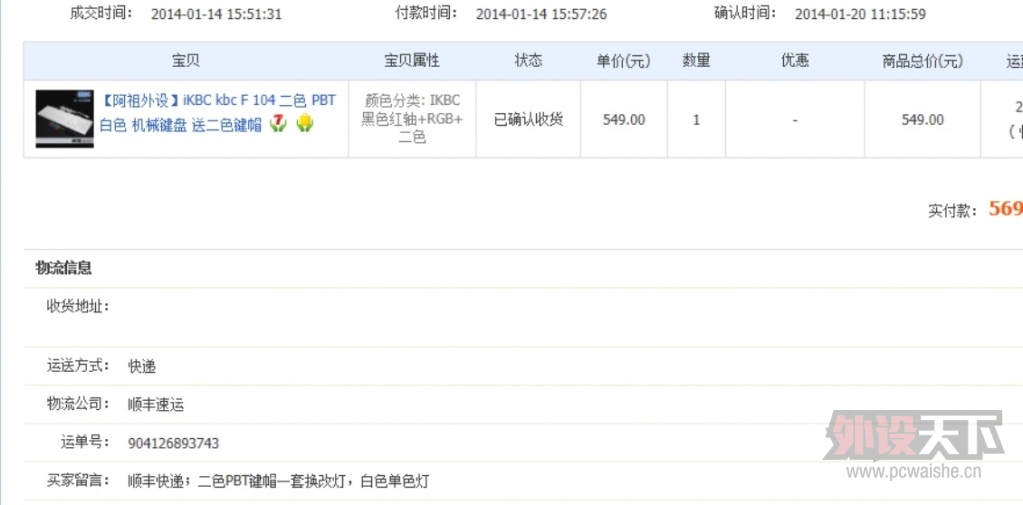Click the 顺丰速运 logistics company name
This screenshot has width=1023, height=505.
coord(156,405)
